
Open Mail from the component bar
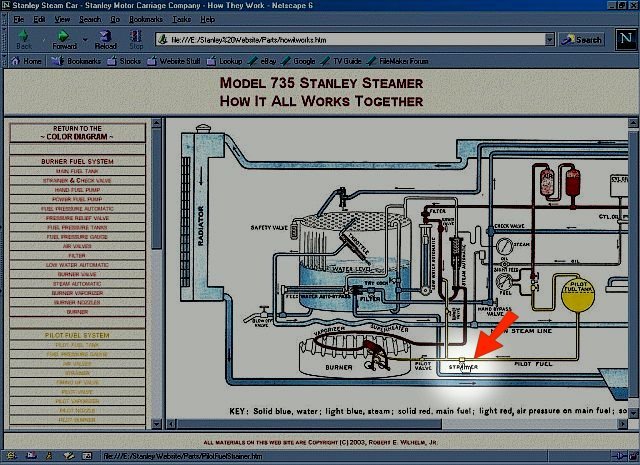point(31,456)
